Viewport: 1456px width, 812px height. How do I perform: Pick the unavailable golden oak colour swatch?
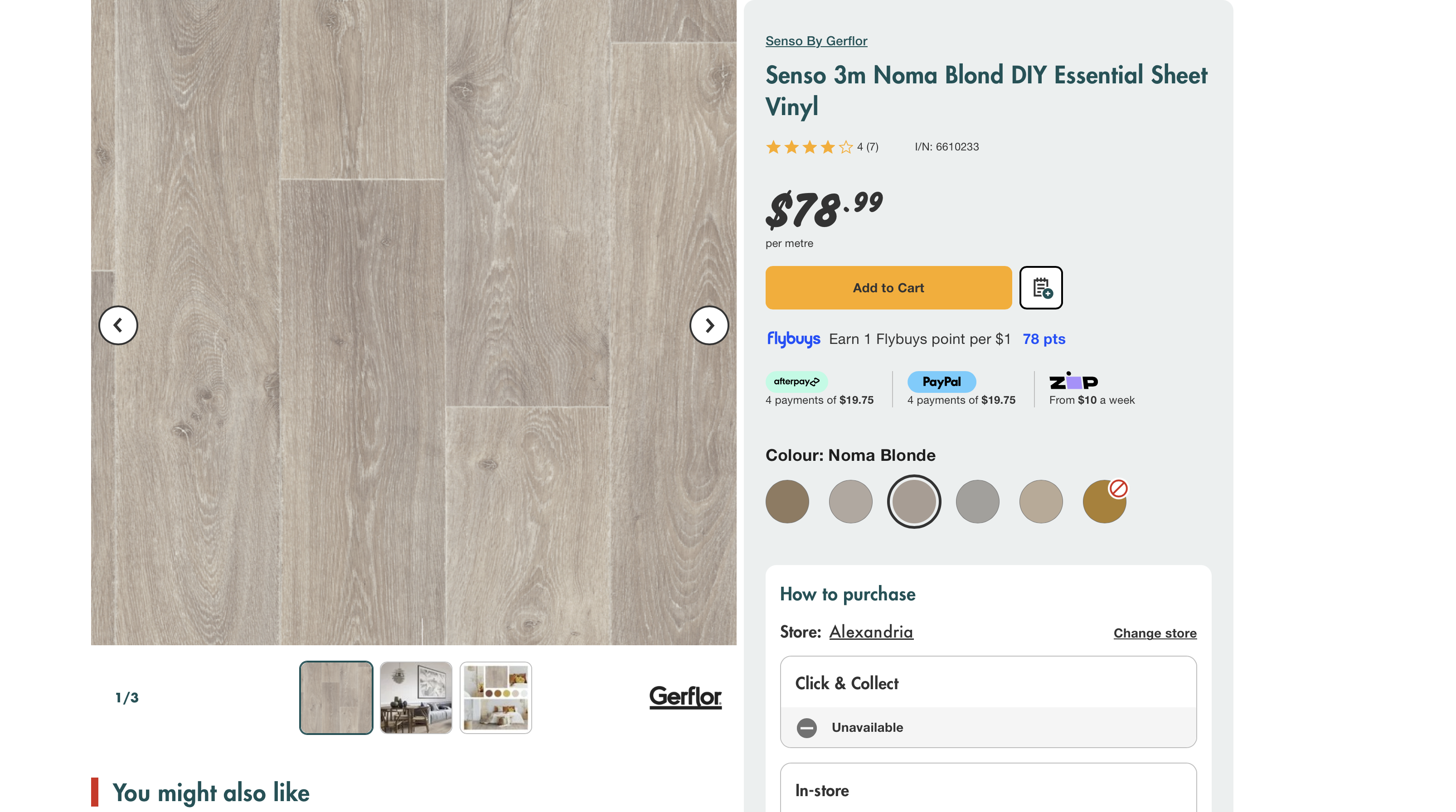click(x=1104, y=502)
